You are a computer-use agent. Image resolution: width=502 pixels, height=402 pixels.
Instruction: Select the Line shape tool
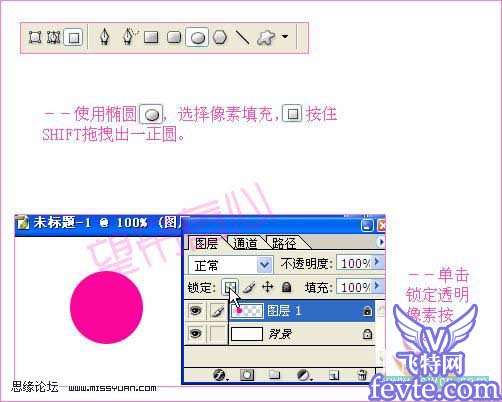pos(242,37)
